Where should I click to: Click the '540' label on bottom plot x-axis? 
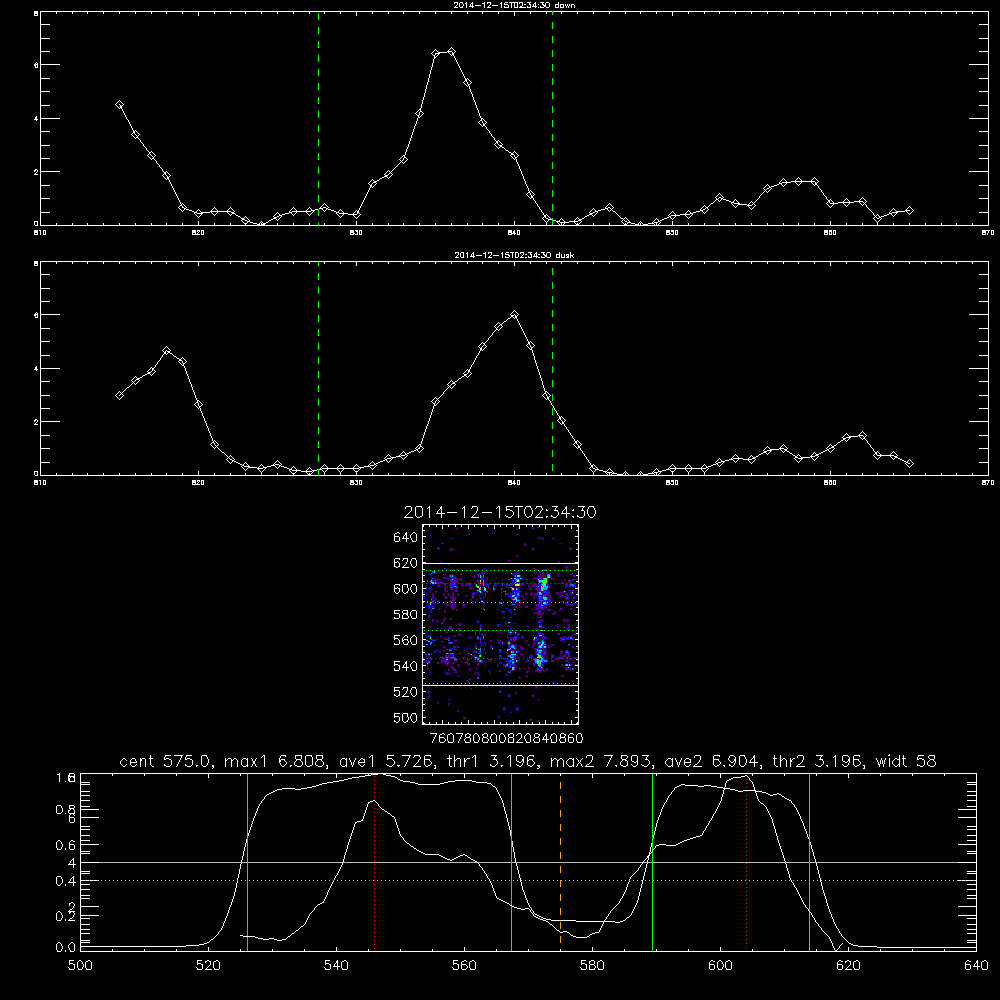tap(336, 966)
